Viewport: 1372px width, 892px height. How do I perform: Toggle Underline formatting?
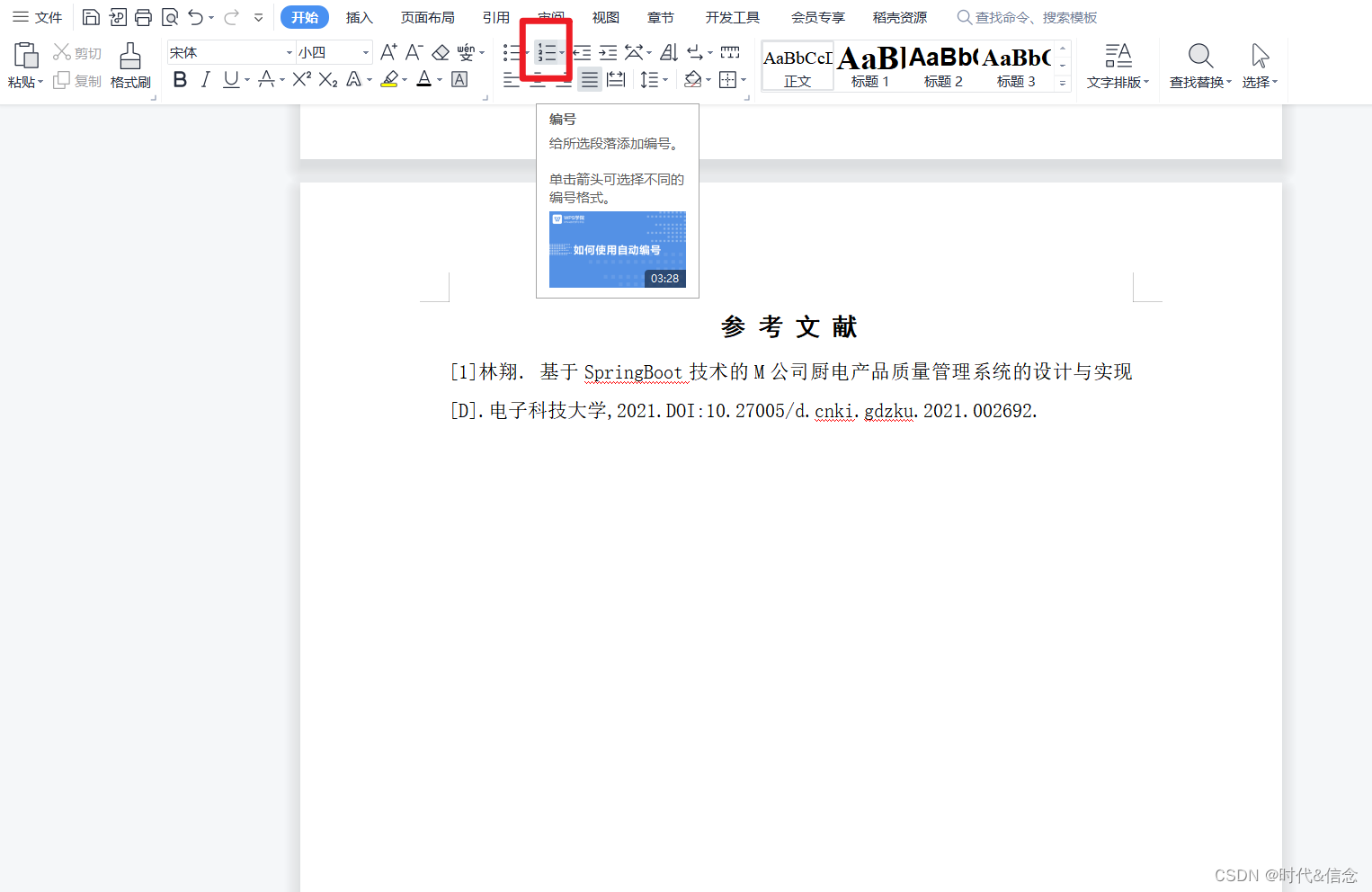pyautogui.click(x=231, y=79)
